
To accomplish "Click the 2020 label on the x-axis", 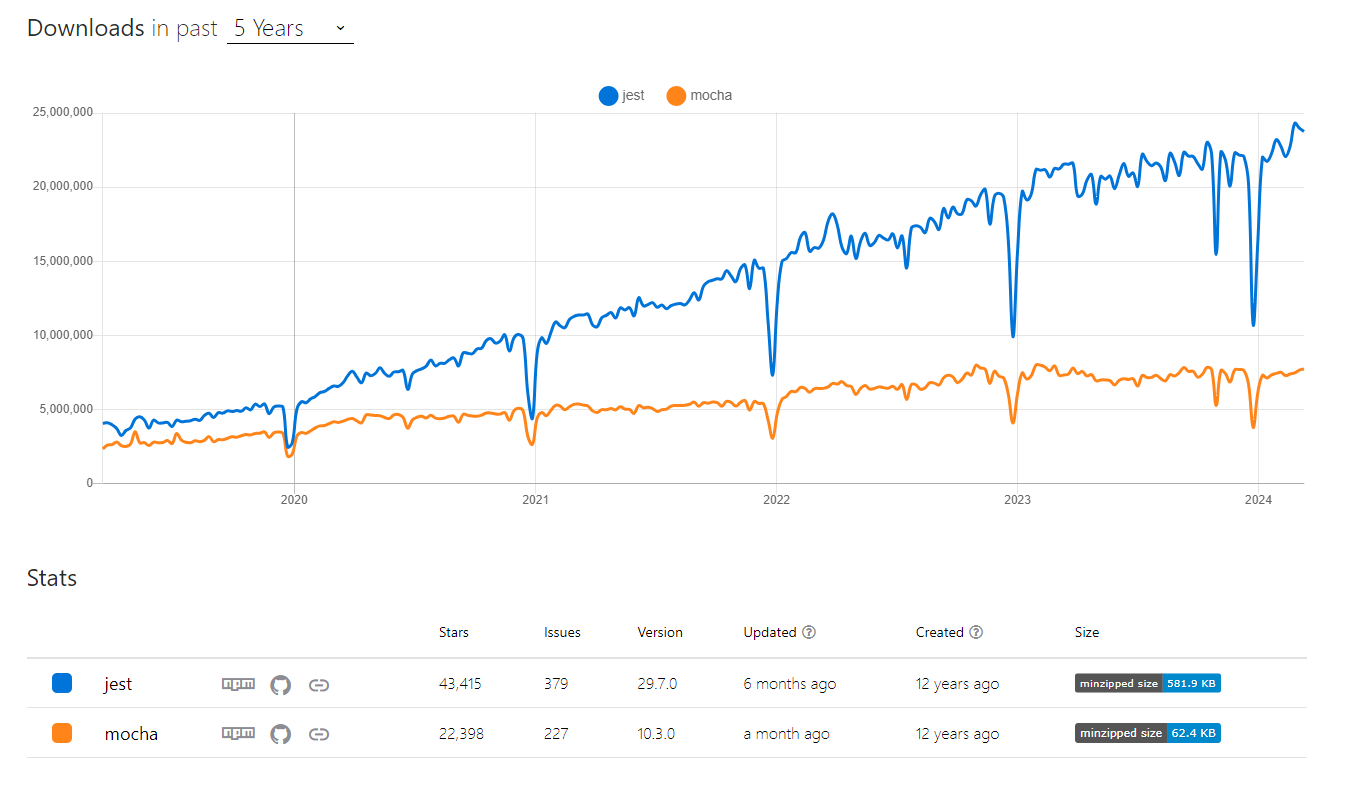I will pos(294,499).
